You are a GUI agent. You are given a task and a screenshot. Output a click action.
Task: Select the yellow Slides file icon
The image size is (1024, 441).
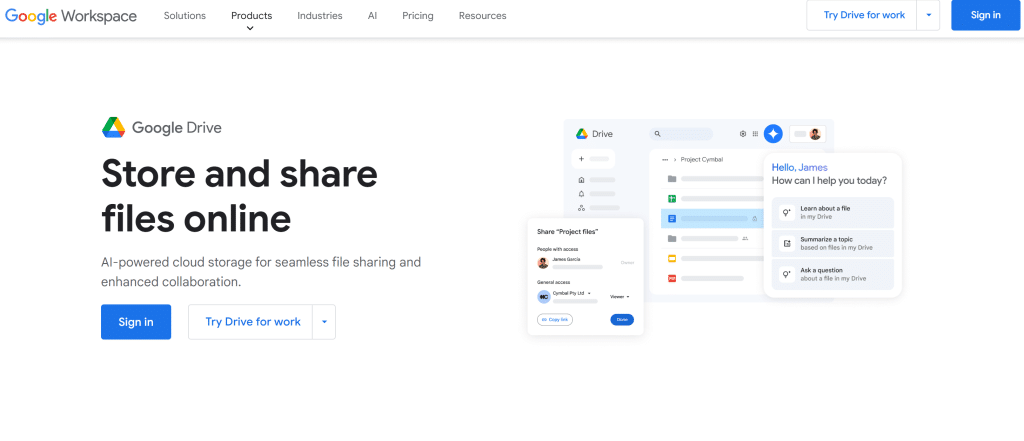click(x=671, y=259)
